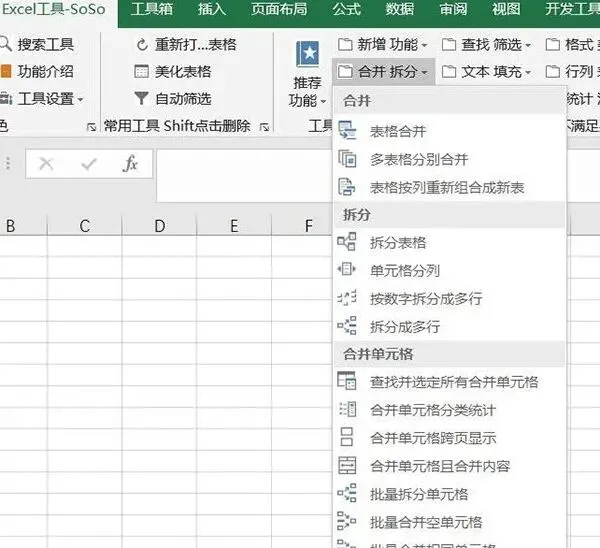The width and height of the screenshot is (600, 548).
Task: Choose 合并单元格且合并内容 menu entry text
Action: click(440, 466)
